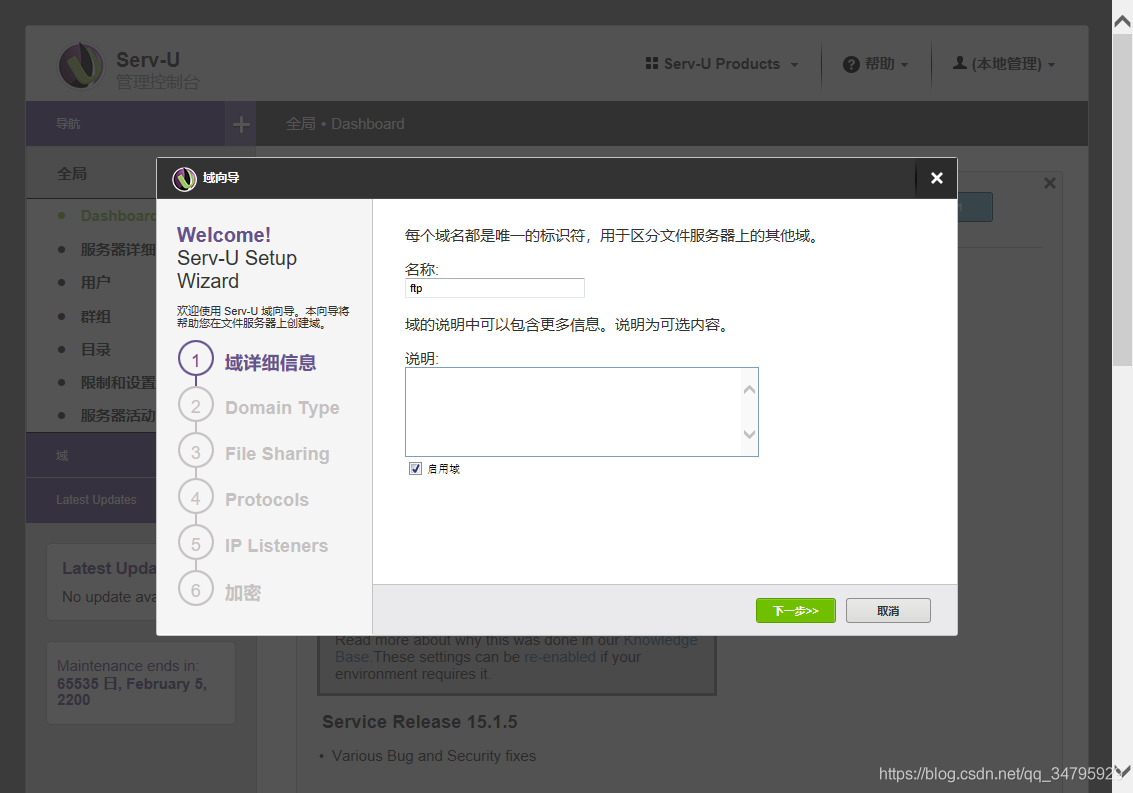This screenshot has height=793, width=1133.
Task: Click the File Sharing step label
Action: point(277,454)
